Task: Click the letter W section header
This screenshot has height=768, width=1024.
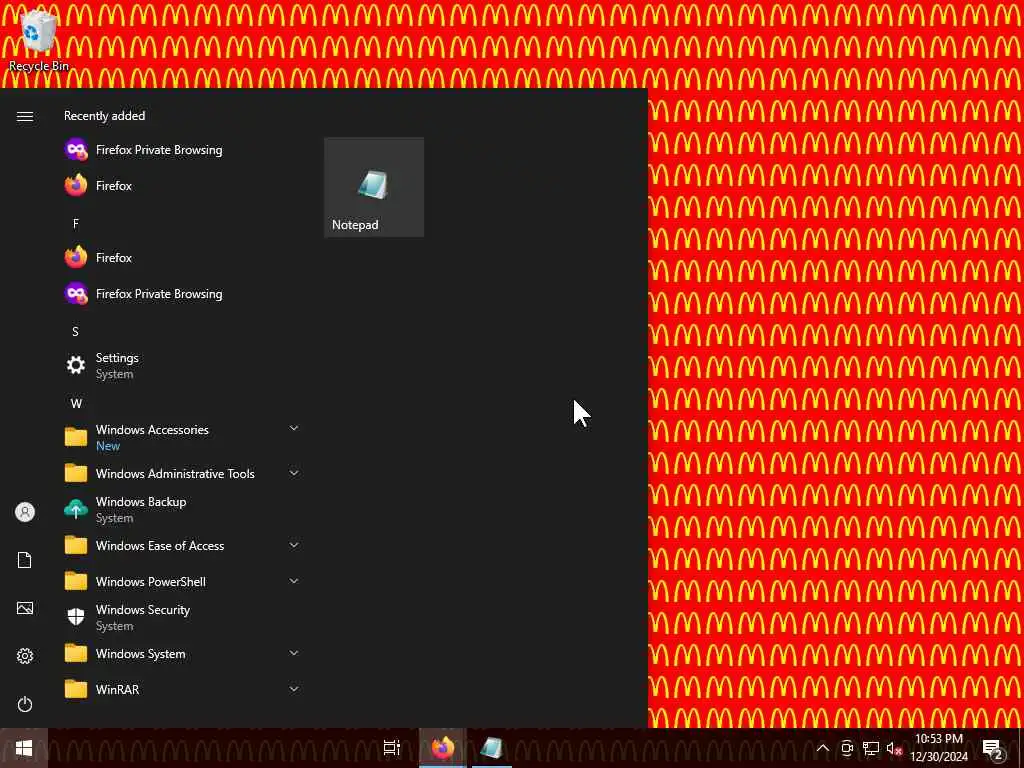Action: pyautogui.click(x=76, y=404)
